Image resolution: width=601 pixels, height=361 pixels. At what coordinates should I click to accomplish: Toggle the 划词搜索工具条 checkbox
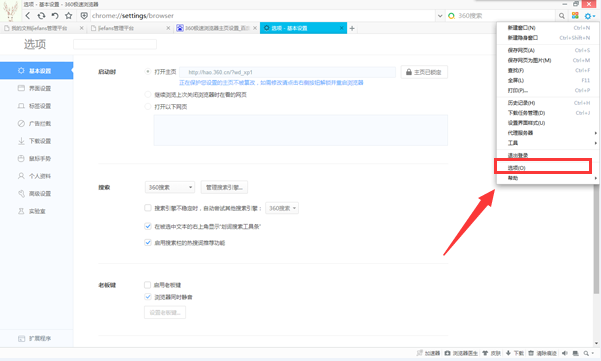coord(148,226)
